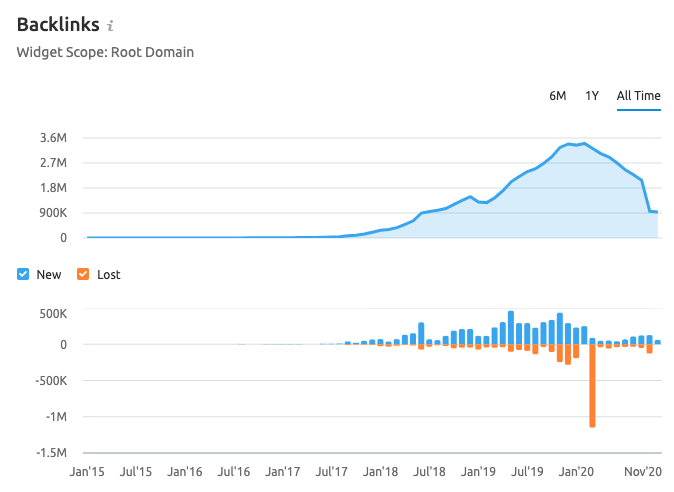Click the 900K axis label
This screenshot has width=674, height=492.
53,213
